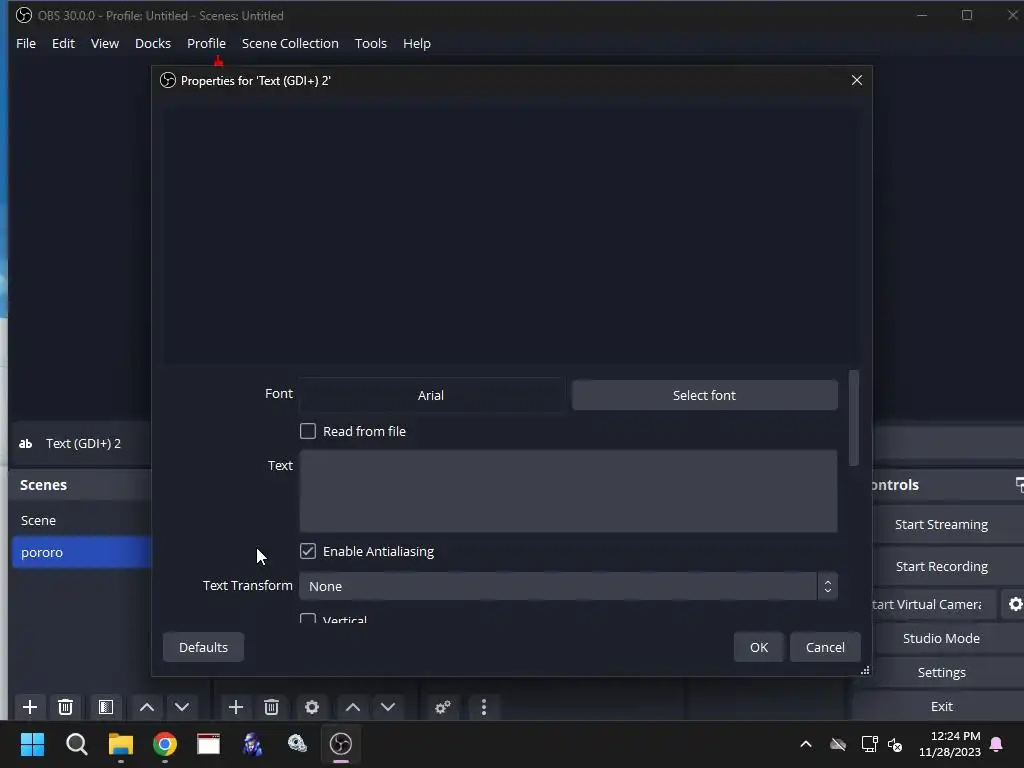Select the 'pororo' scene
This screenshot has width=1024, height=768.
[x=82, y=552]
